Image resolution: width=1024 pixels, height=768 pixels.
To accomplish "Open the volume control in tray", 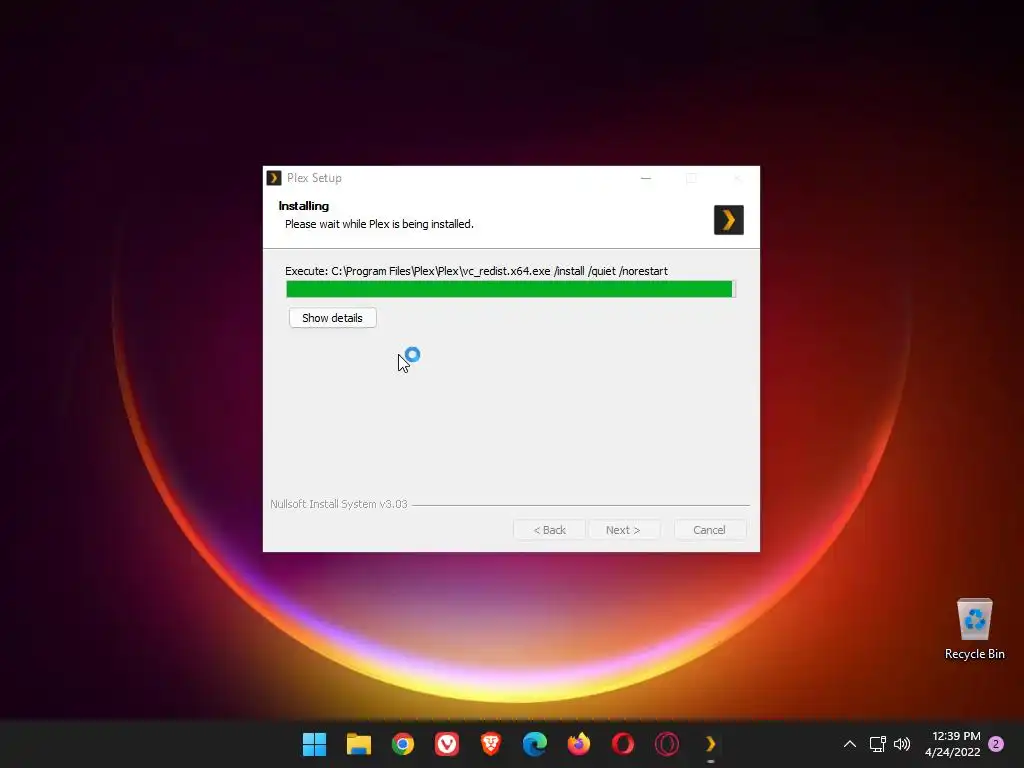I will click(x=902, y=744).
